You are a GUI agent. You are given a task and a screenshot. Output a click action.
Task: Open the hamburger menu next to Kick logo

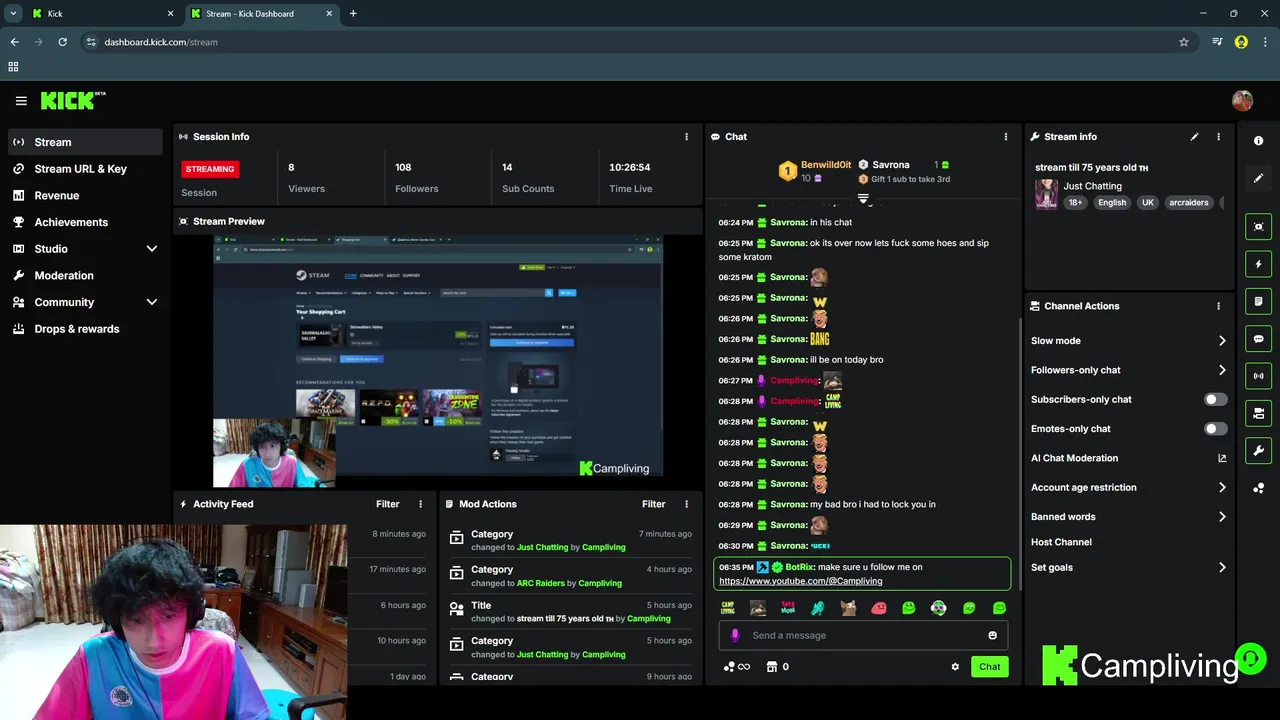coord(21,101)
